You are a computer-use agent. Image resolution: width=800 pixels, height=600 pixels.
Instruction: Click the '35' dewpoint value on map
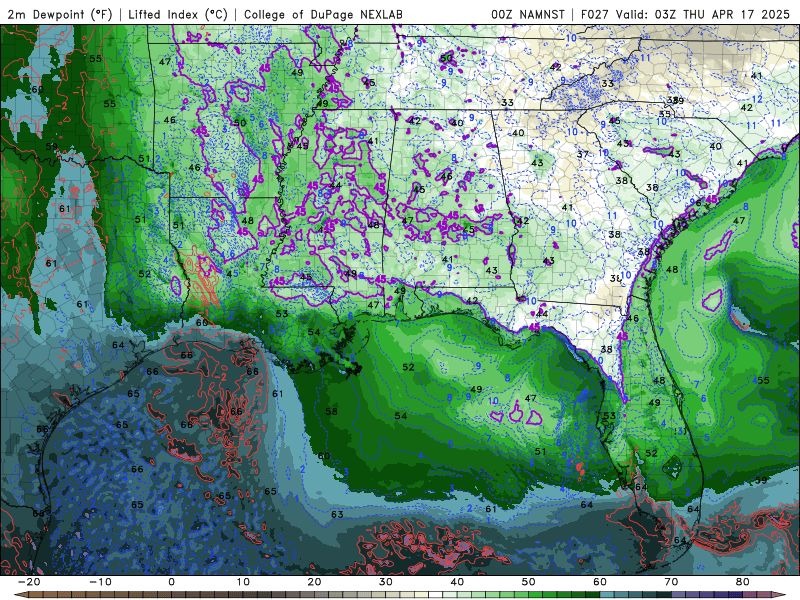point(664,114)
